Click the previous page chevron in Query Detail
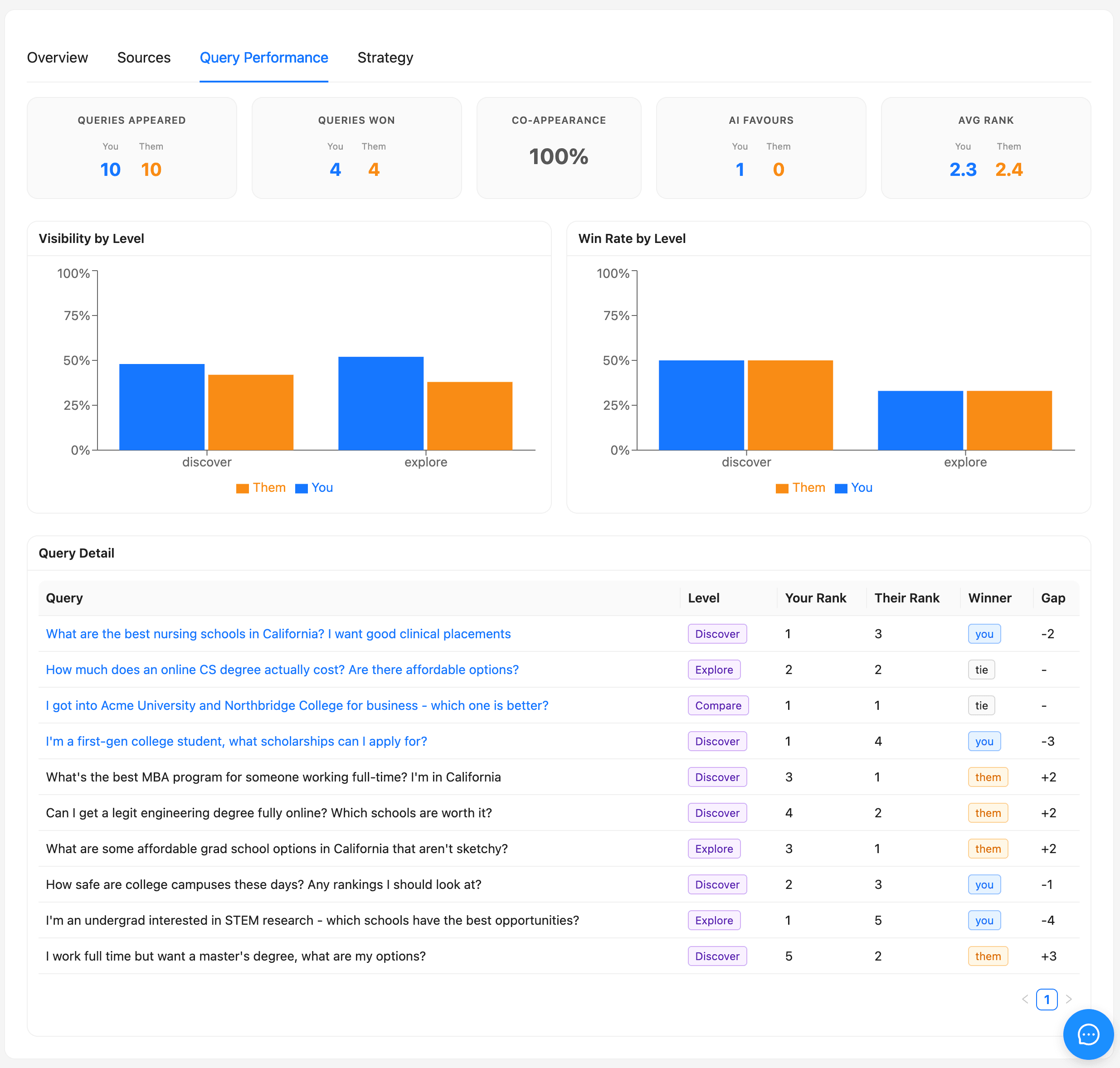Viewport: 1120px width, 1068px height. (x=1026, y=999)
